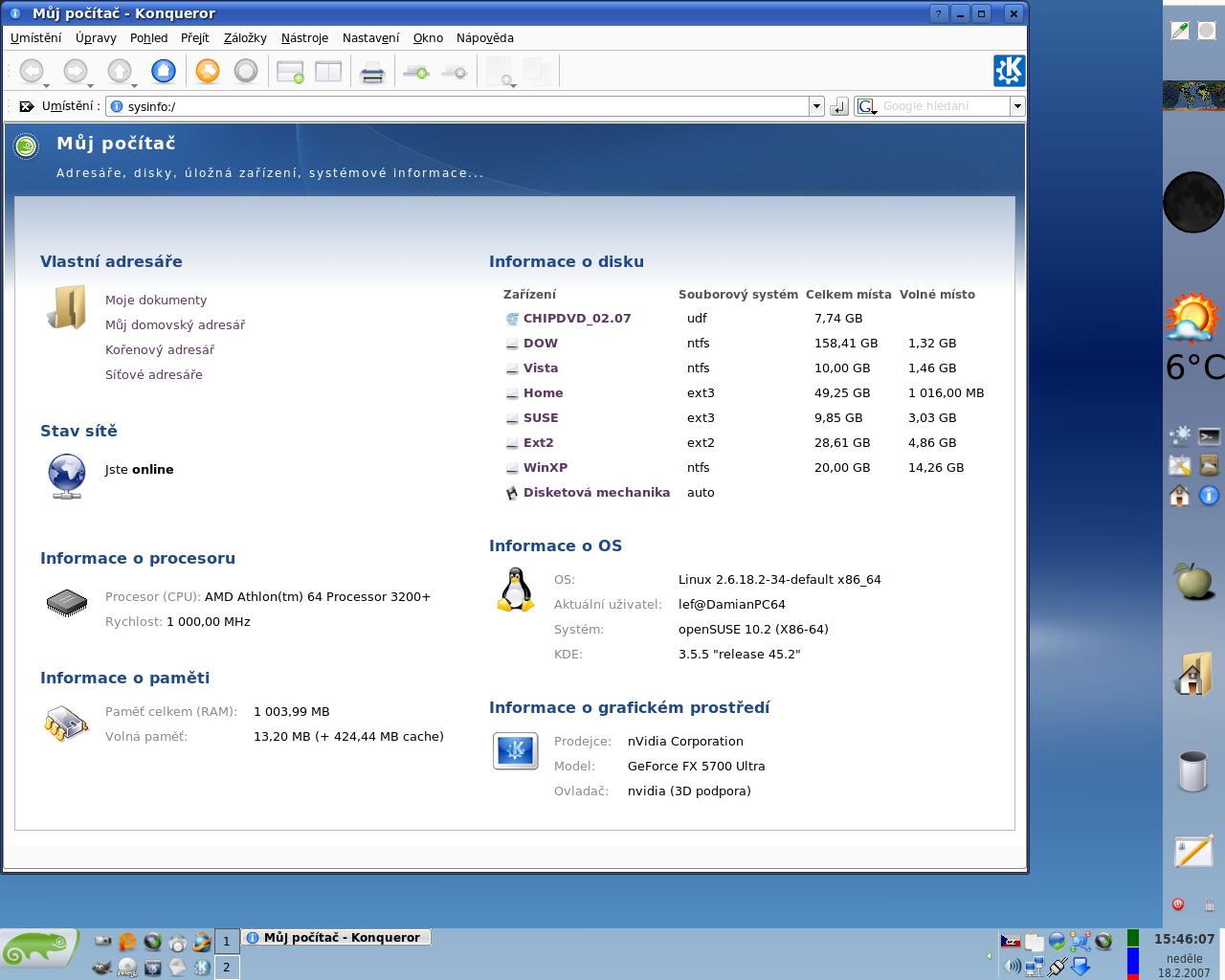Screen dimensions: 1225x980
Task: Expand the location bar history dropdown
Action: (x=816, y=106)
